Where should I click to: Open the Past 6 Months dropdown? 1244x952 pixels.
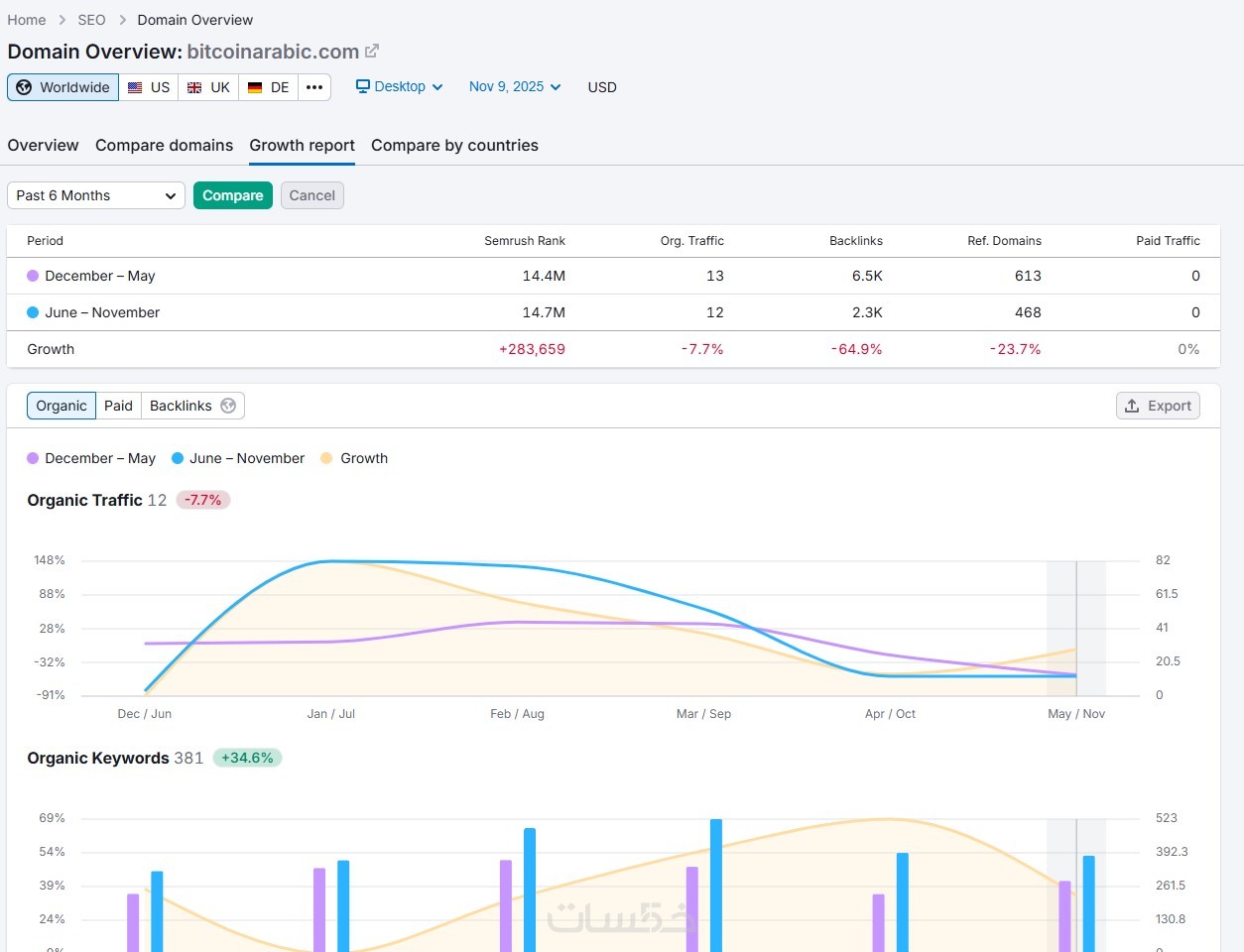tap(96, 195)
